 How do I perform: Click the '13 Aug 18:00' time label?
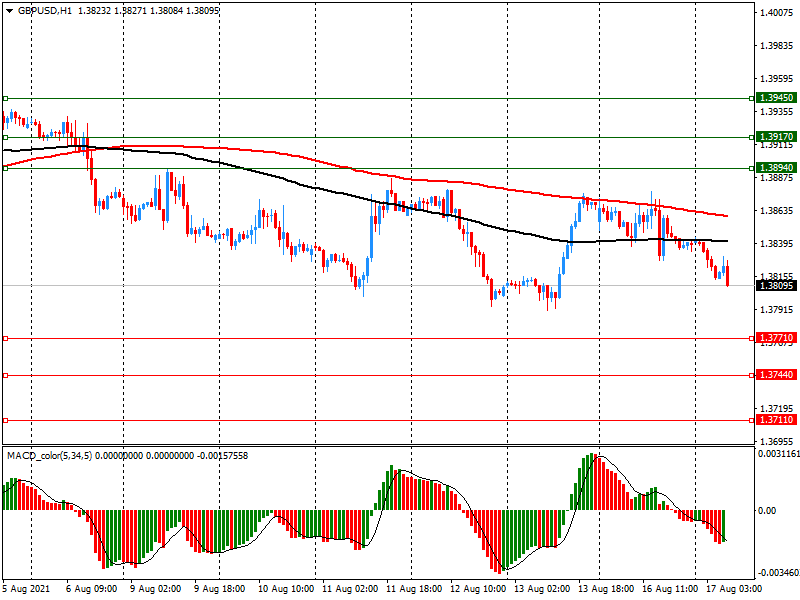(606, 589)
